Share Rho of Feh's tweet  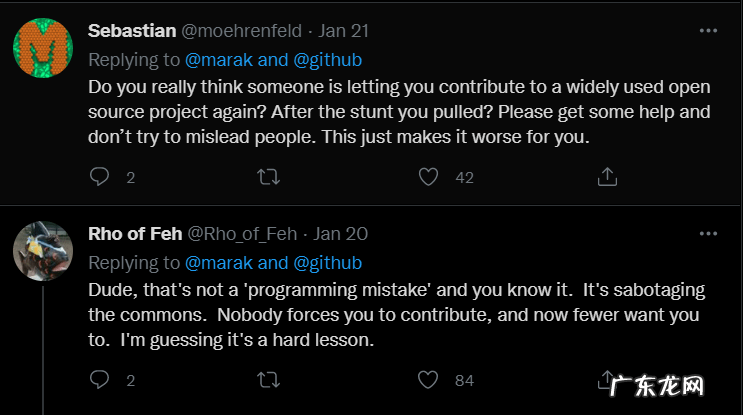[606, 380]
